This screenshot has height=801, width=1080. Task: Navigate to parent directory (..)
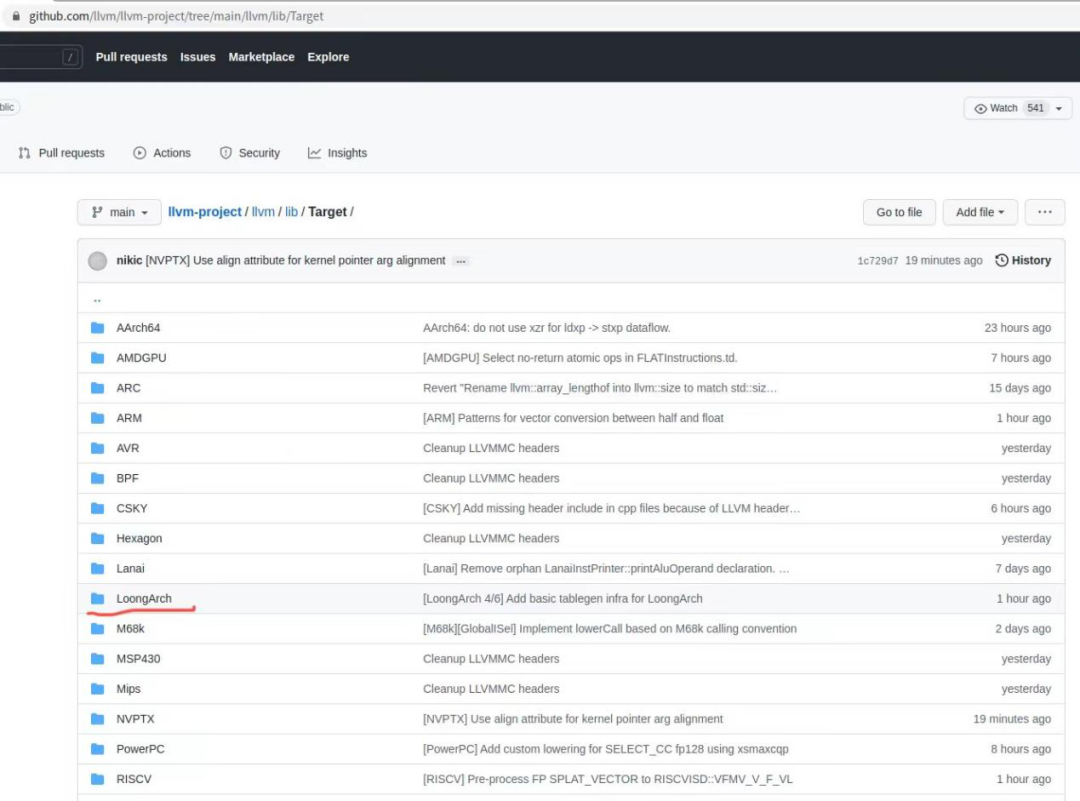point(97,299)
